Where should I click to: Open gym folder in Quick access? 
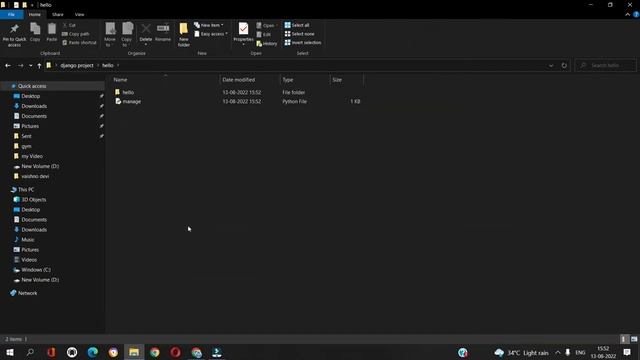pos(27,146)
